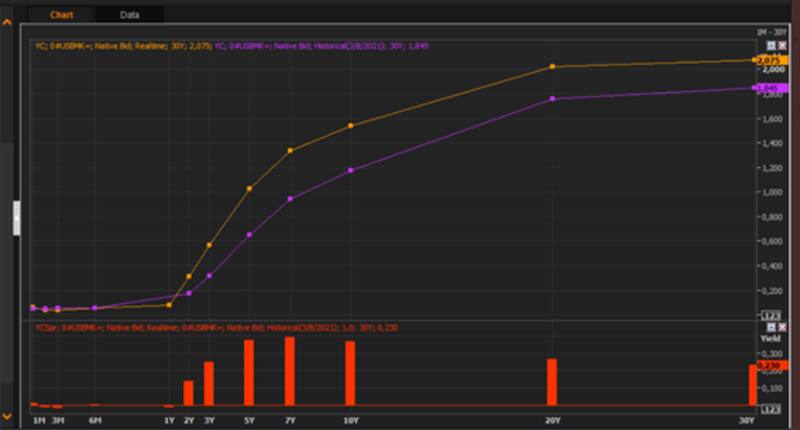The image size is (800, 430).
Task: Click the orange up chevron at top left
Action: point(7,10)
